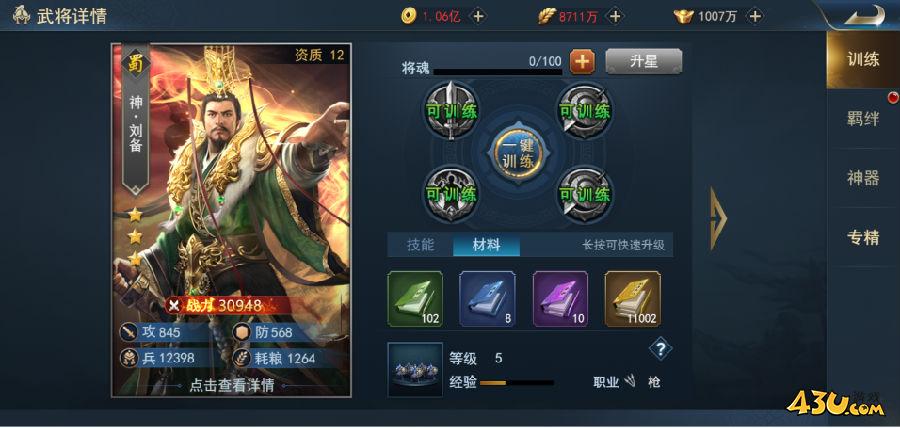Click the orange plus next to 将魂
Viewport: 900px width, 428px height.
tap(582, 61)
